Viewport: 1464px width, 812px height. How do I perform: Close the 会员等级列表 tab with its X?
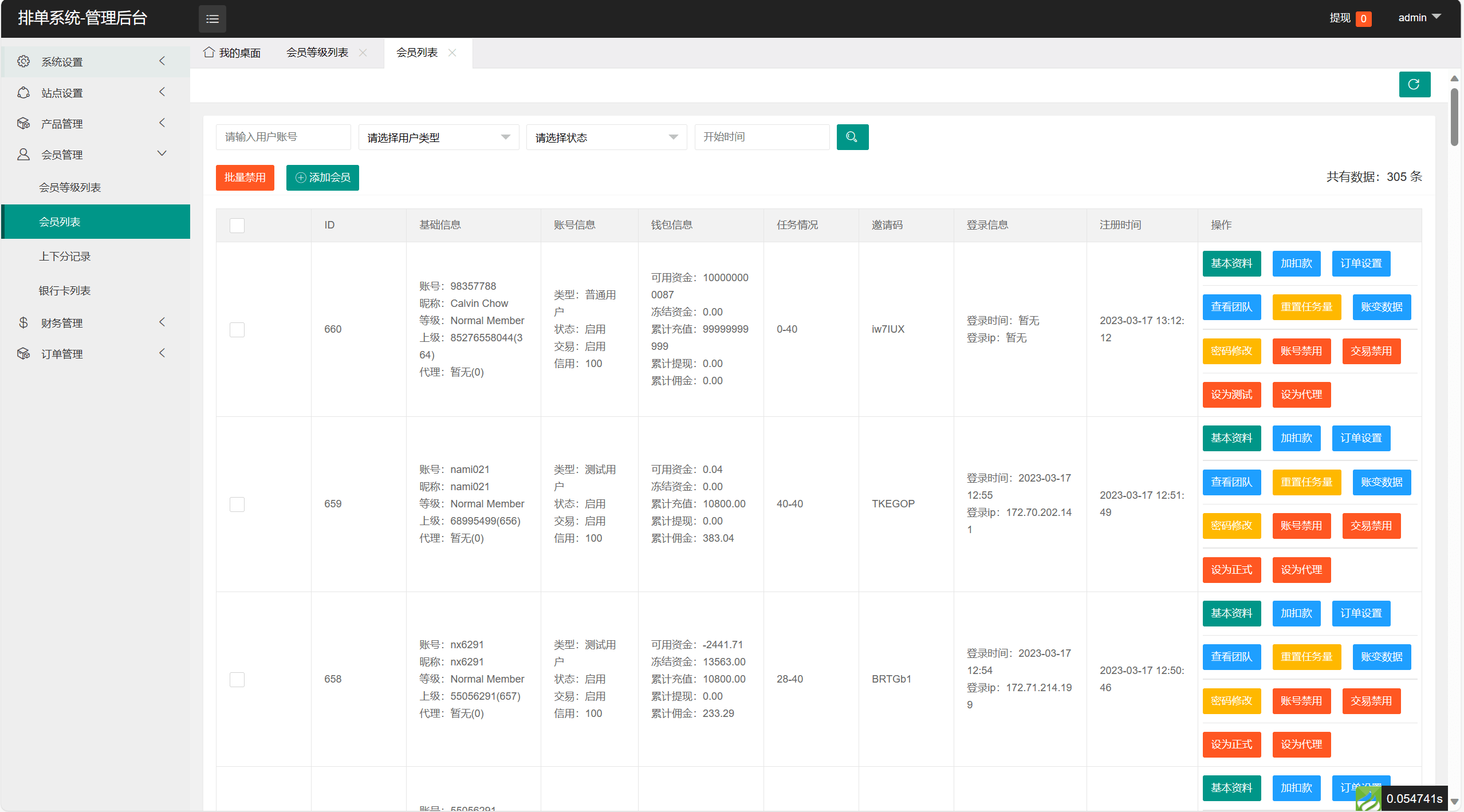click(363, 53)
